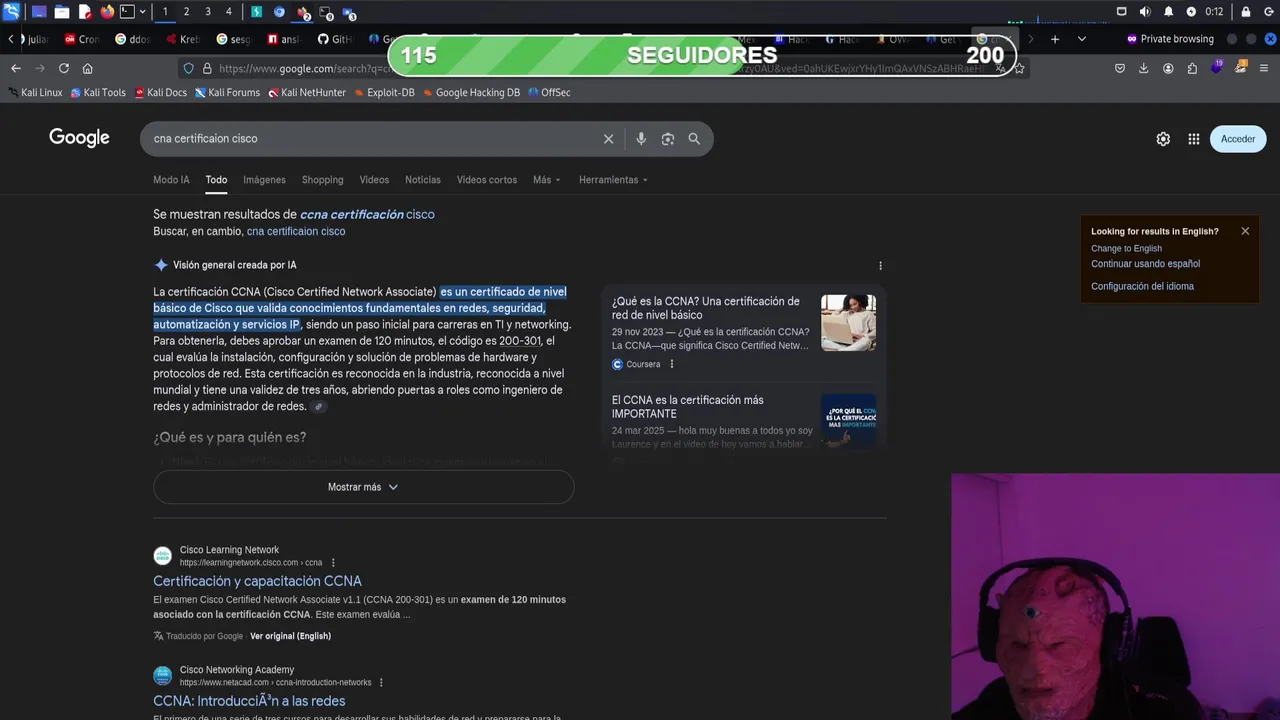Screen dimensions: 1280x720
Task: Open a new browser tab
Action: 1054,39
